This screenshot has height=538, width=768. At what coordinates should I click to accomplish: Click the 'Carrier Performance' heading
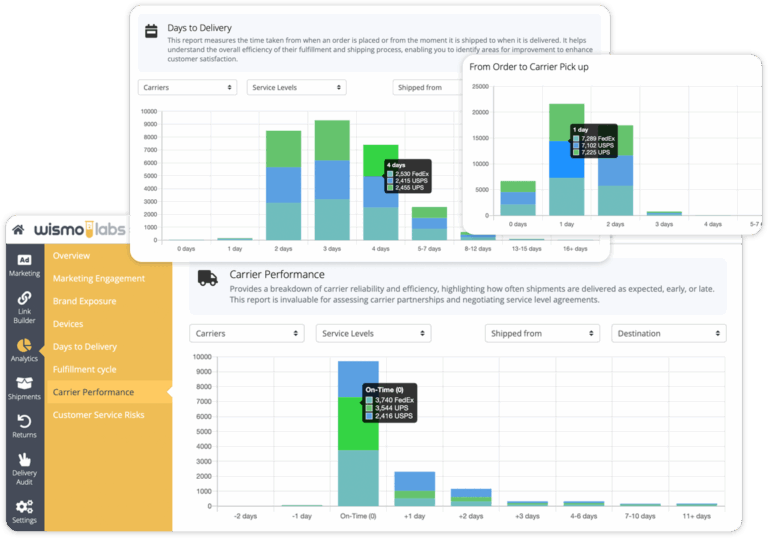[277, 274]
